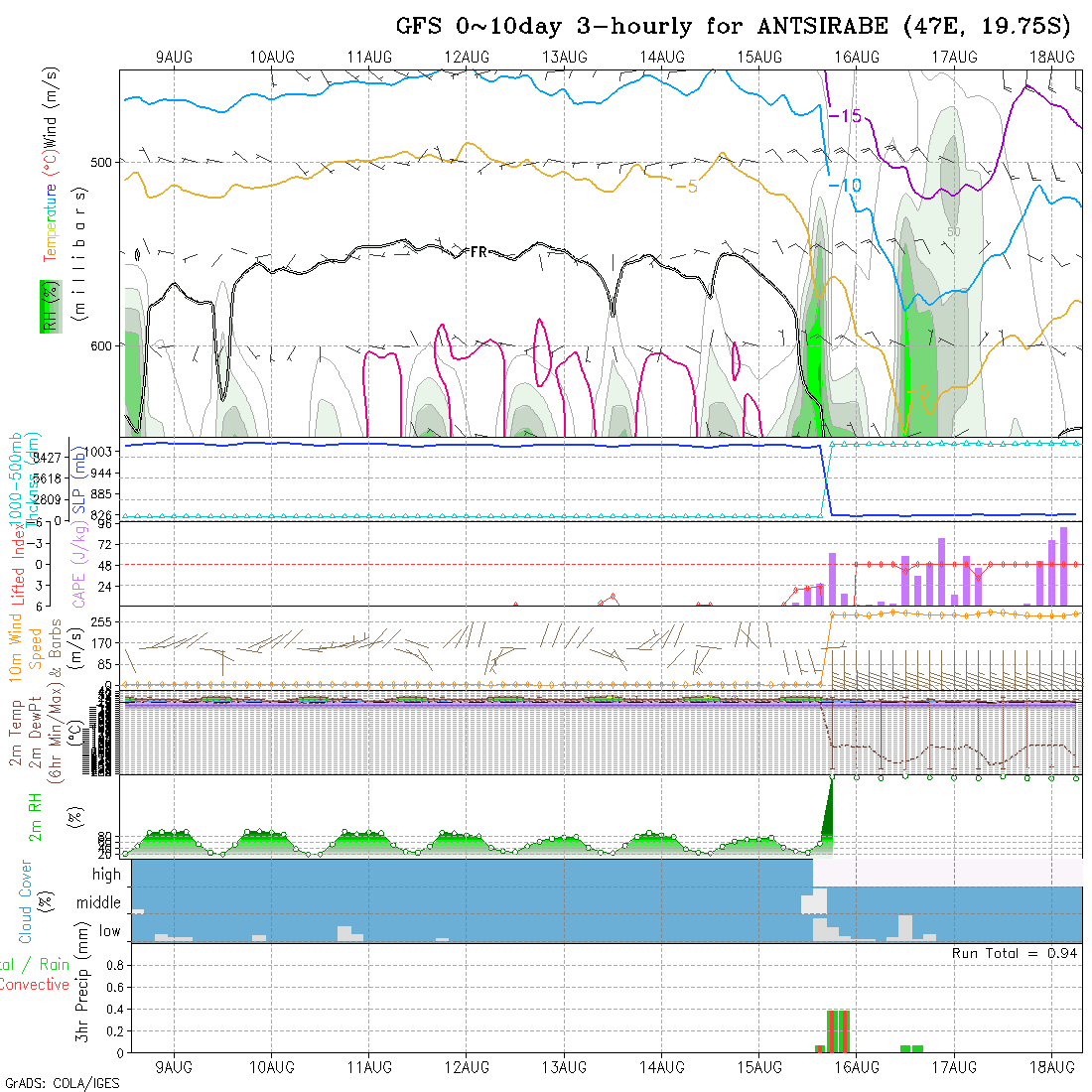Click the middle cloud level label
Viewport: 1092px width, 1092px height.
[98, 902]
